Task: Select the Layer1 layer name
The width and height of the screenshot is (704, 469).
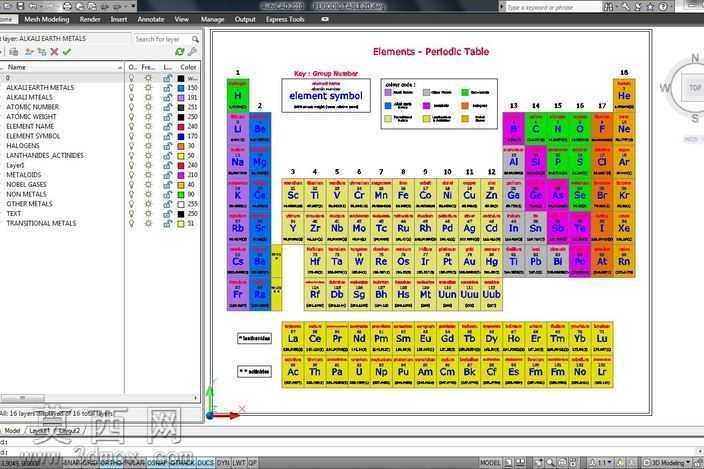Action: [15, 165]
